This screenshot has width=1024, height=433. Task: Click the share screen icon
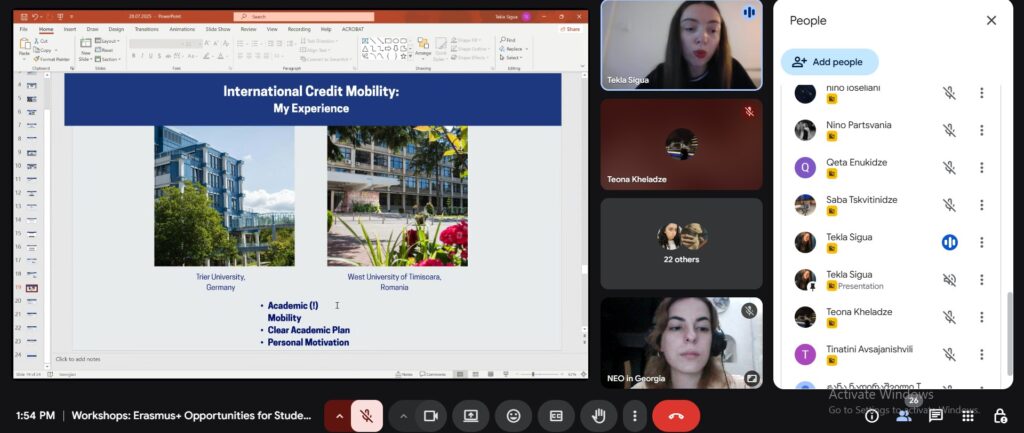470,416
